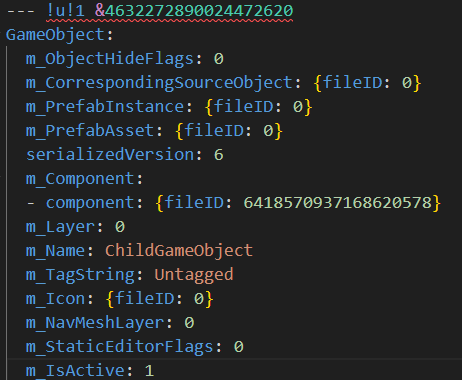Viewport: 462px width, 380px height.
Task: Click the word component in list entry
Action: (x=90, y=203)
